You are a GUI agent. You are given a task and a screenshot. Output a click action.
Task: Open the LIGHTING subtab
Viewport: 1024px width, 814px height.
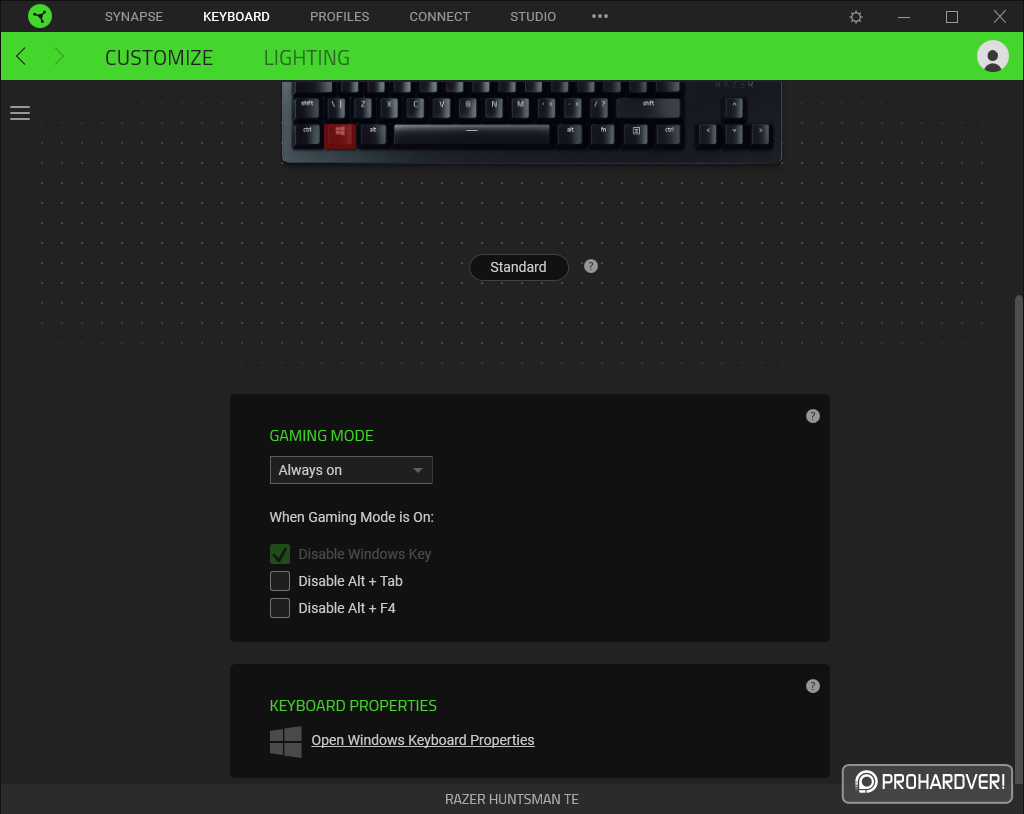coord(307,57)
